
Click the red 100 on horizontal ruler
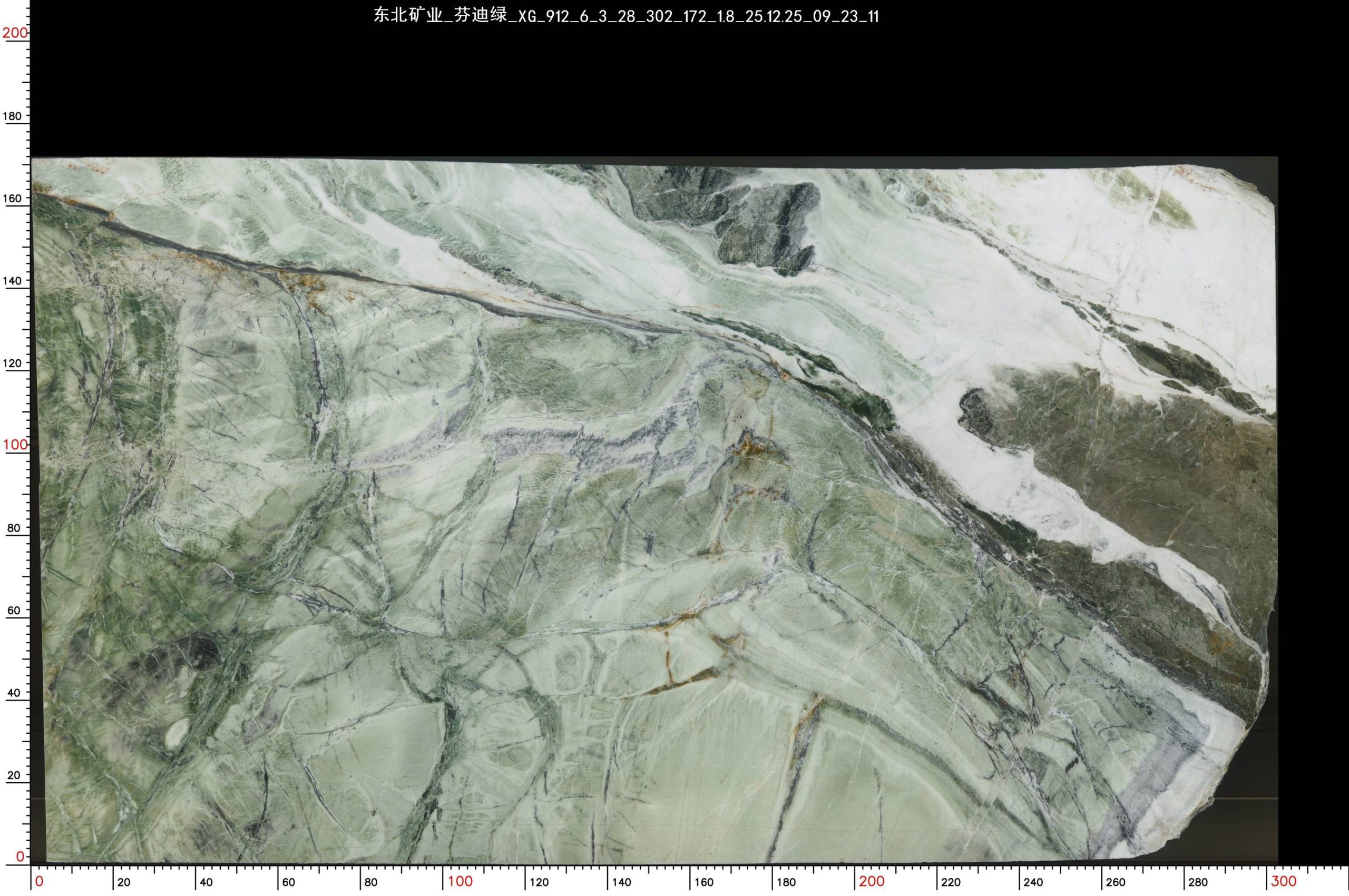tap(460, 881)
